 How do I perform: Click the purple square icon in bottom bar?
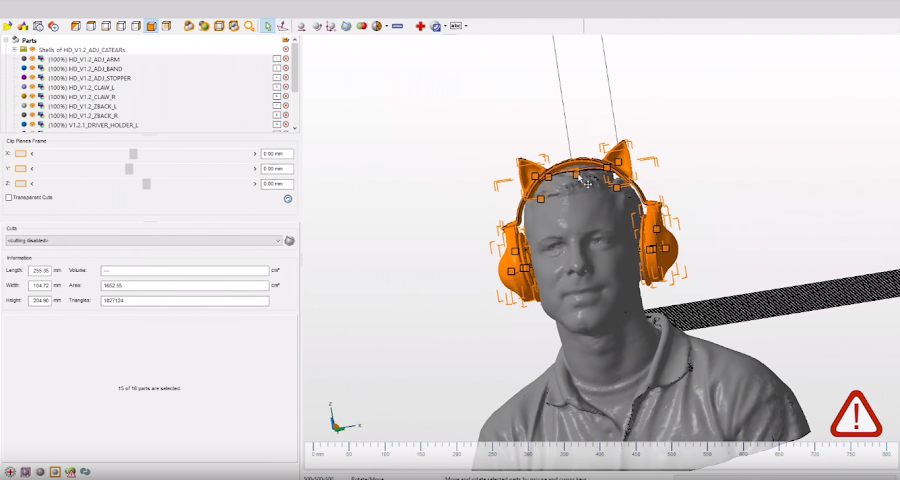click(x=25, y=472)
